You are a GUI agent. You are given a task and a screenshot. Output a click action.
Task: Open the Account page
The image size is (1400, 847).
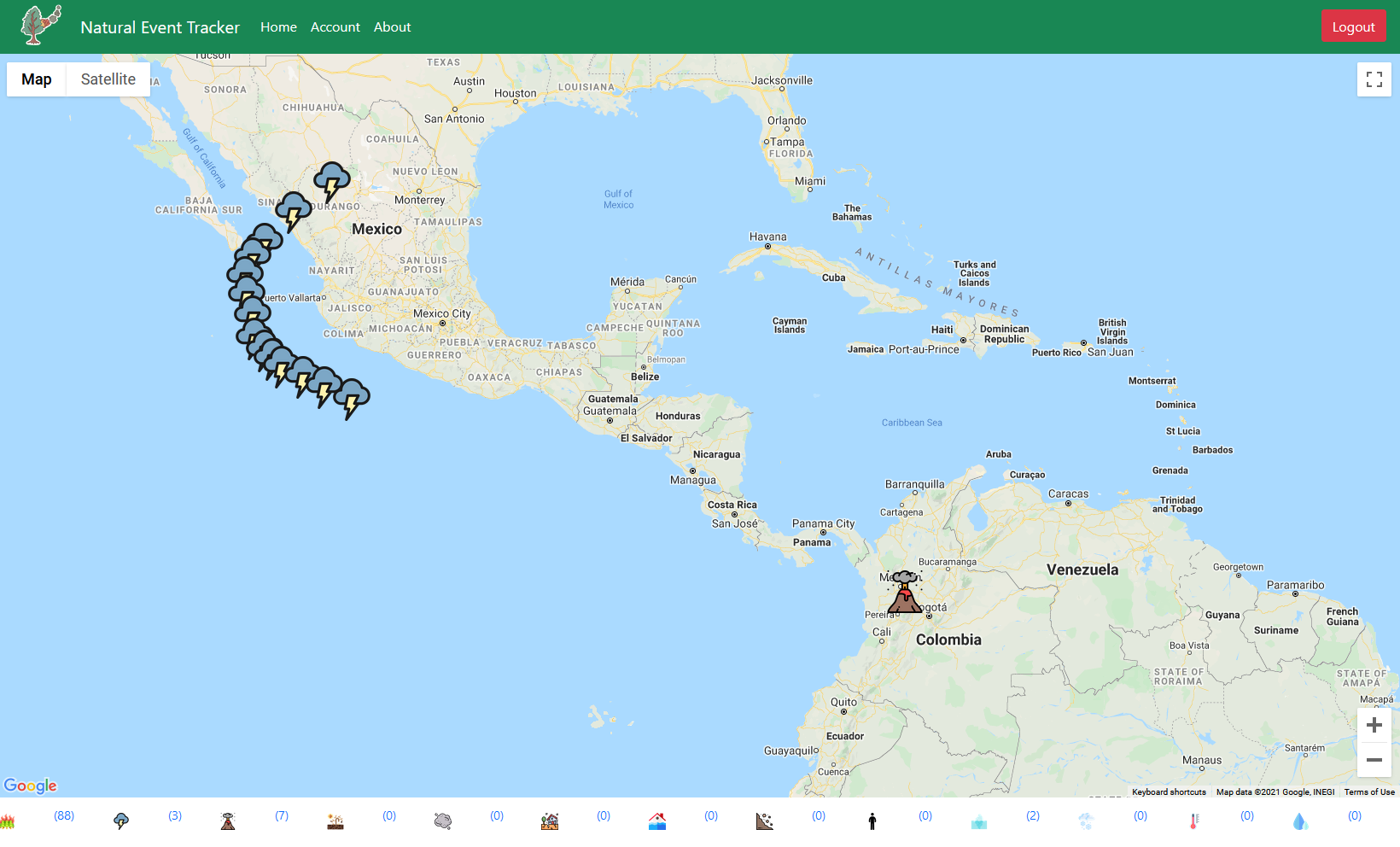(x=335, y=27)
